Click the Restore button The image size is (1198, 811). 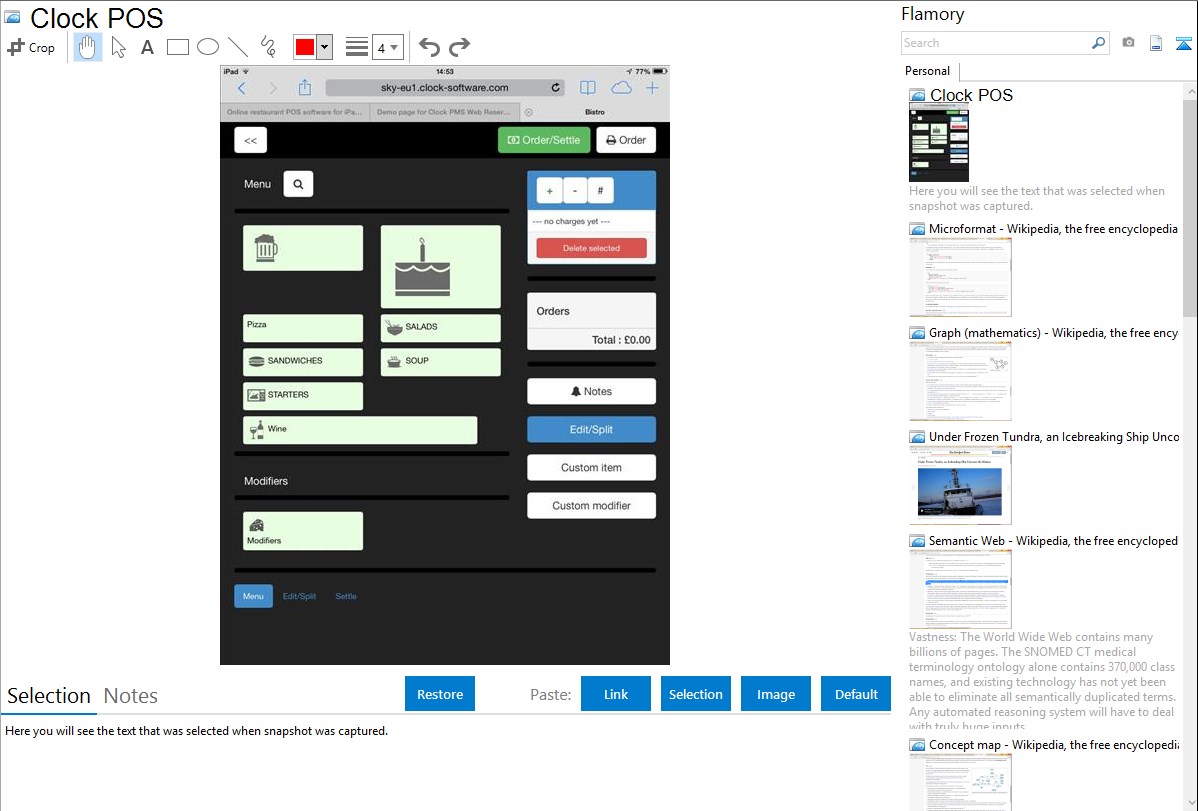point(440,694)
